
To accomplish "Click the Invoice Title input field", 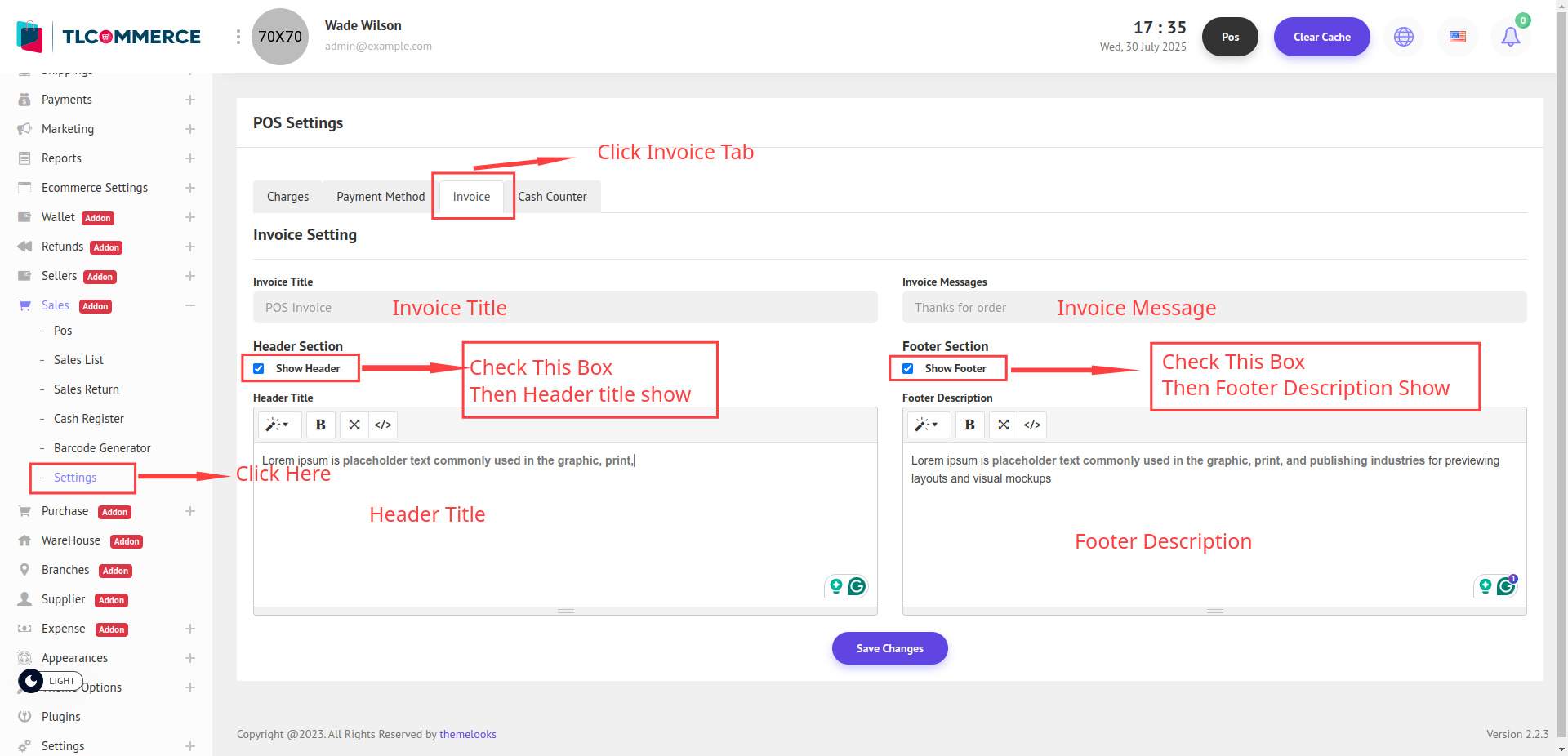I will (x=565, y=308).
